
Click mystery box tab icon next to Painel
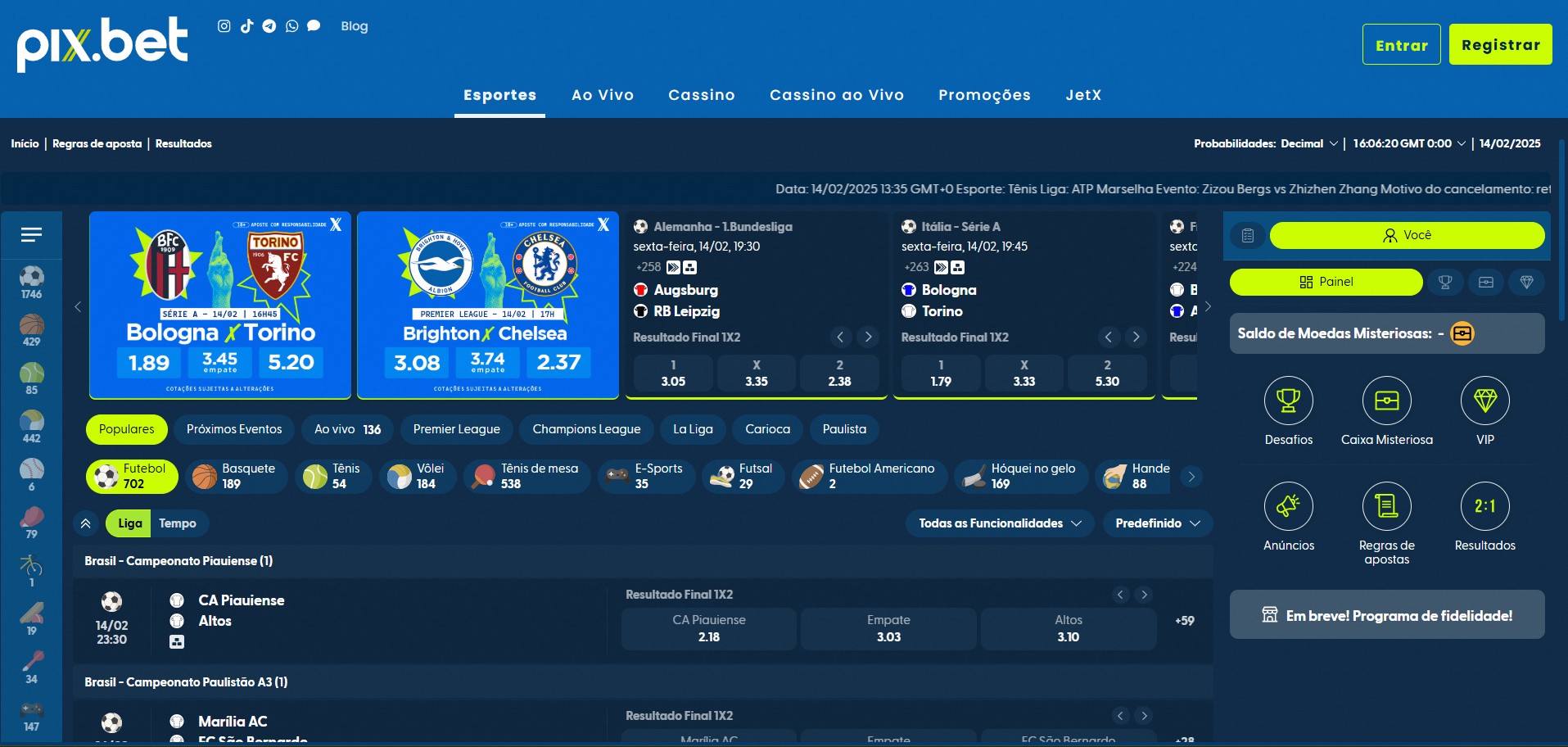tap(1486, 282)
